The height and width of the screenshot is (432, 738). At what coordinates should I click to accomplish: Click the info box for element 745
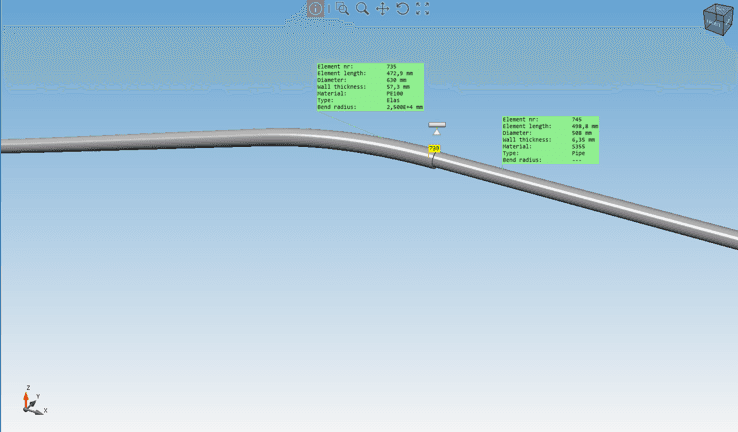[x=550, y=139]
